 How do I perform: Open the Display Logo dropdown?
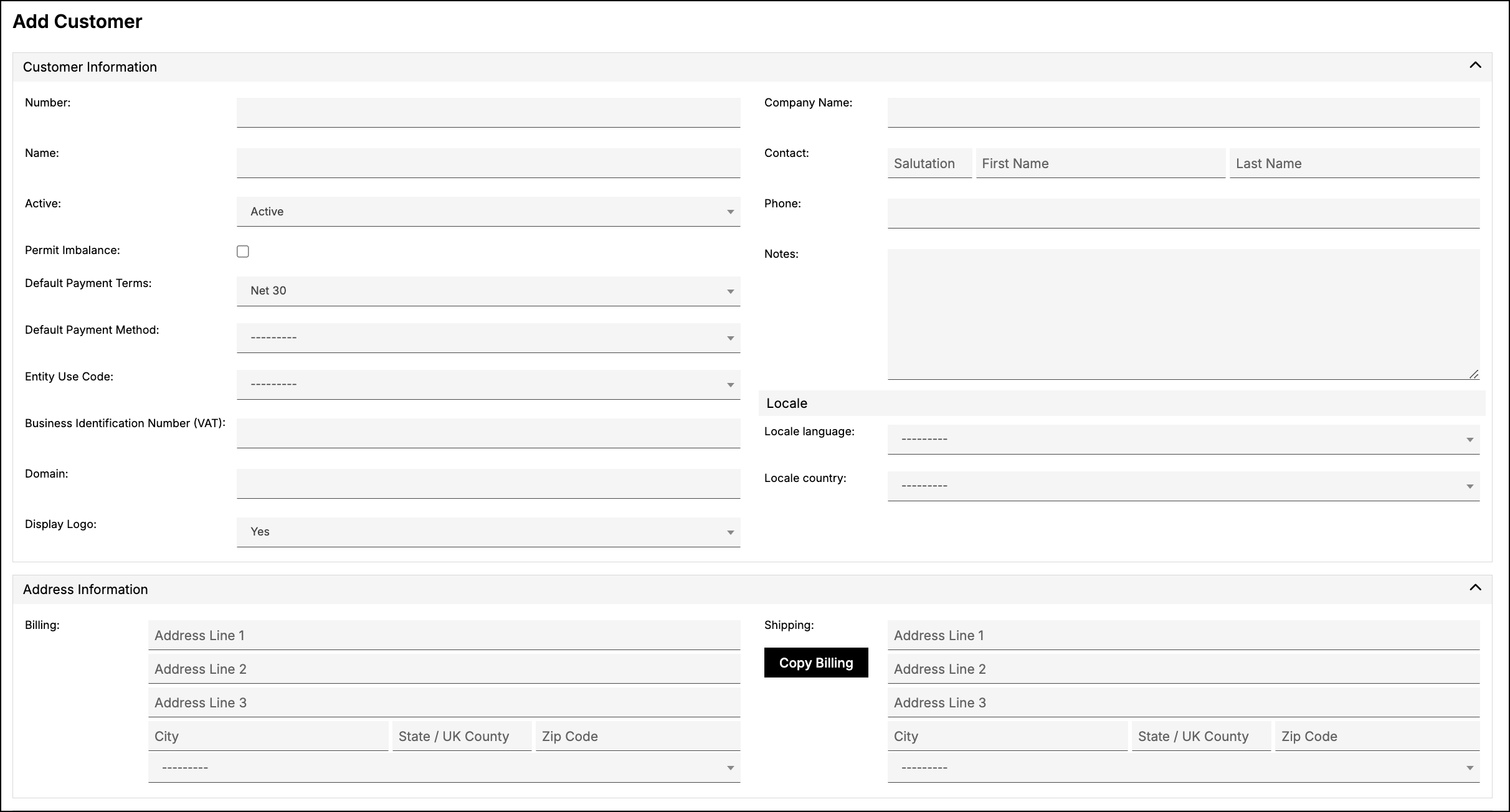pos(488,532)
